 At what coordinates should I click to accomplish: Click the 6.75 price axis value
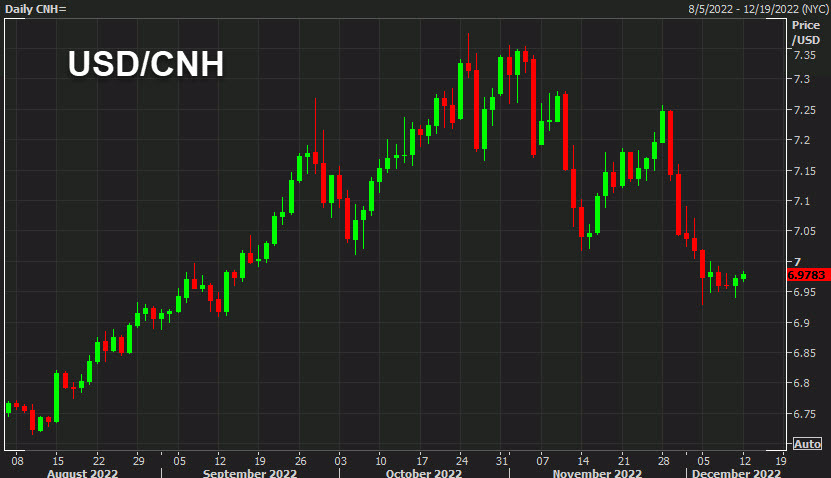coord(805,414)
